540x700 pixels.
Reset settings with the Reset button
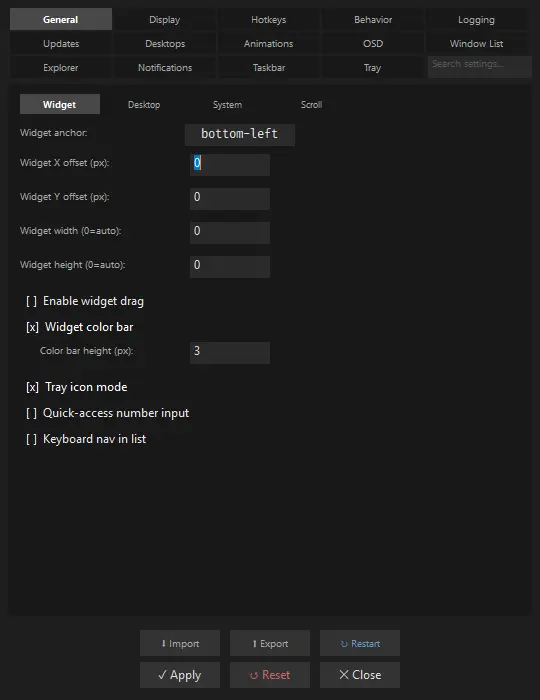pos(270,675)
